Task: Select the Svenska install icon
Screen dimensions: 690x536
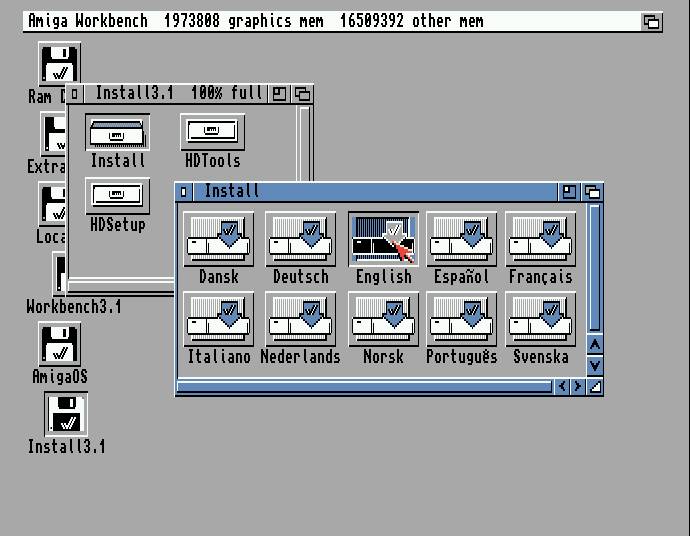Action: [x=540, y=320]
